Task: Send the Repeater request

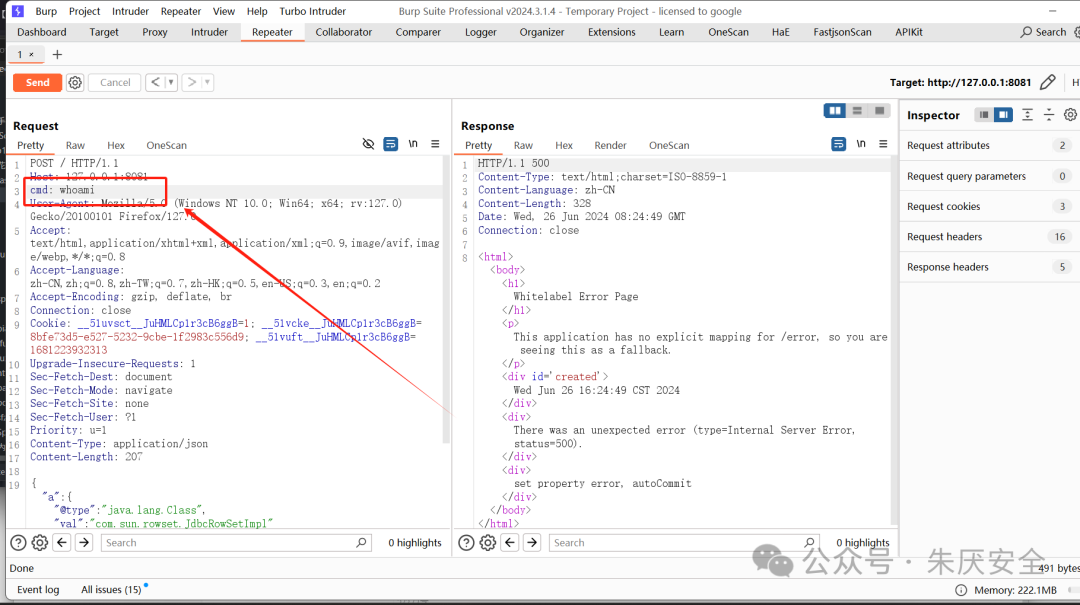Action: [x=37, y=83]
